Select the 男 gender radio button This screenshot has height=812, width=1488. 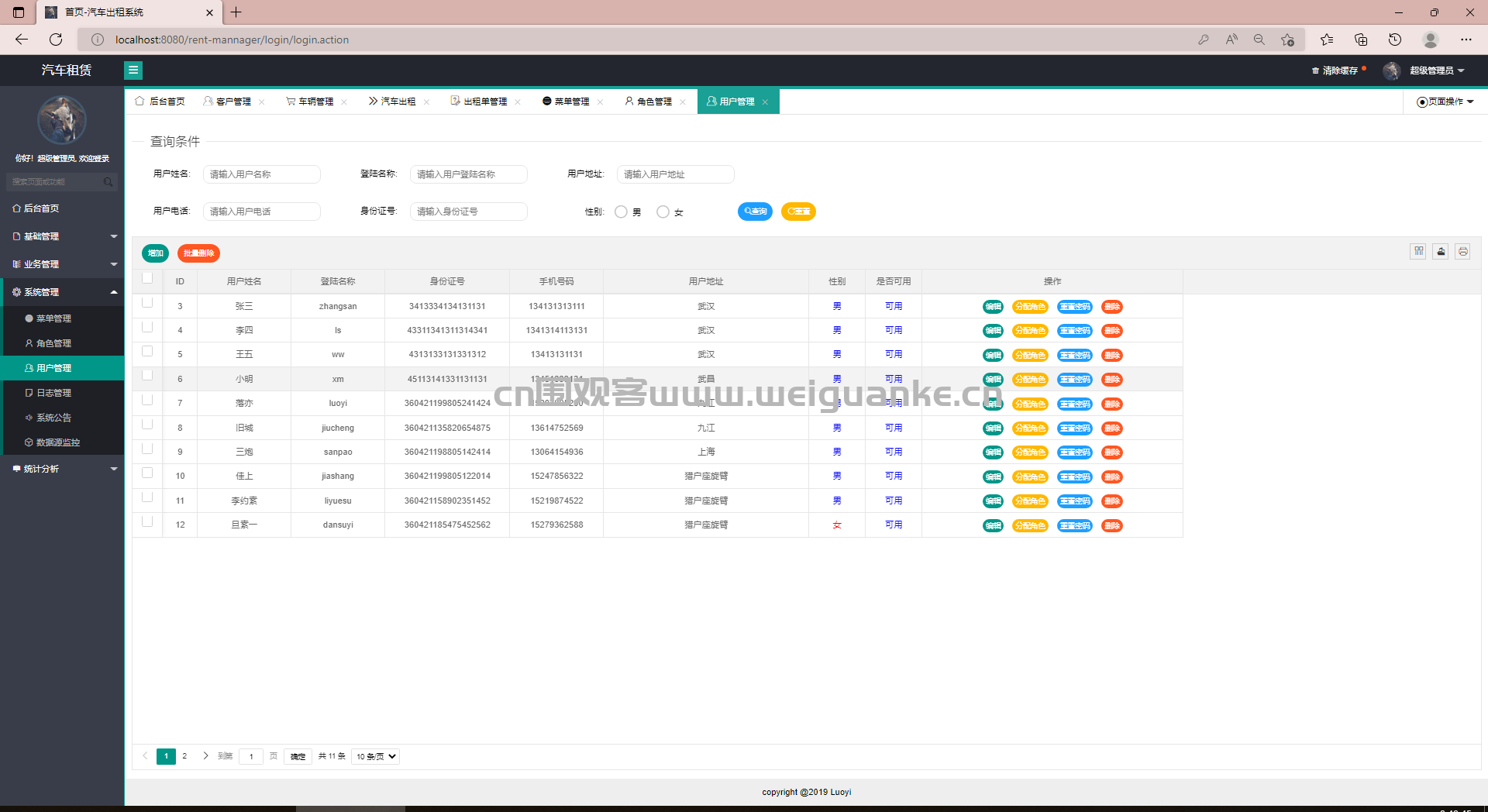click(621, 212)
